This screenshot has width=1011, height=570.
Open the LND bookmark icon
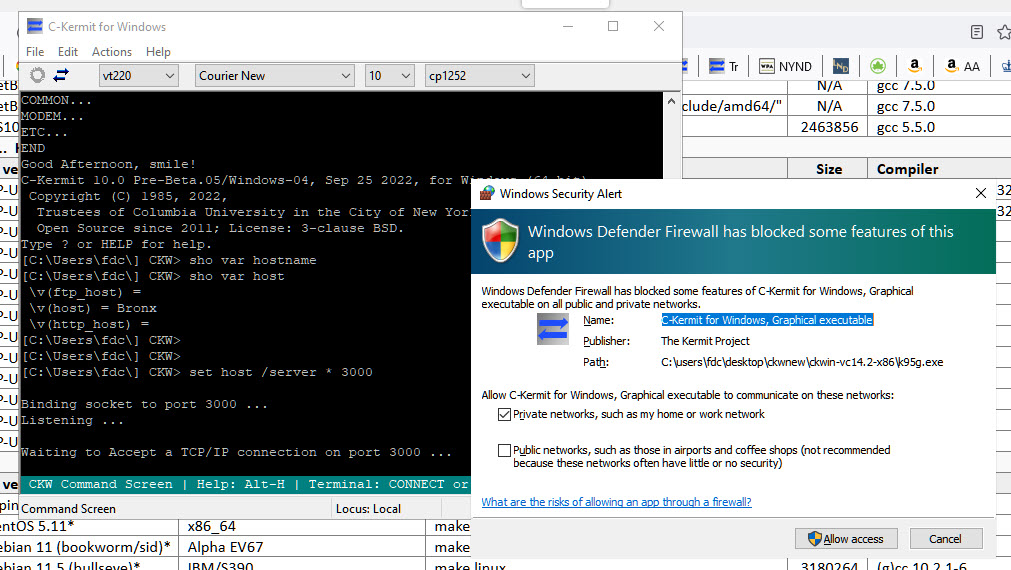[841, 66]
